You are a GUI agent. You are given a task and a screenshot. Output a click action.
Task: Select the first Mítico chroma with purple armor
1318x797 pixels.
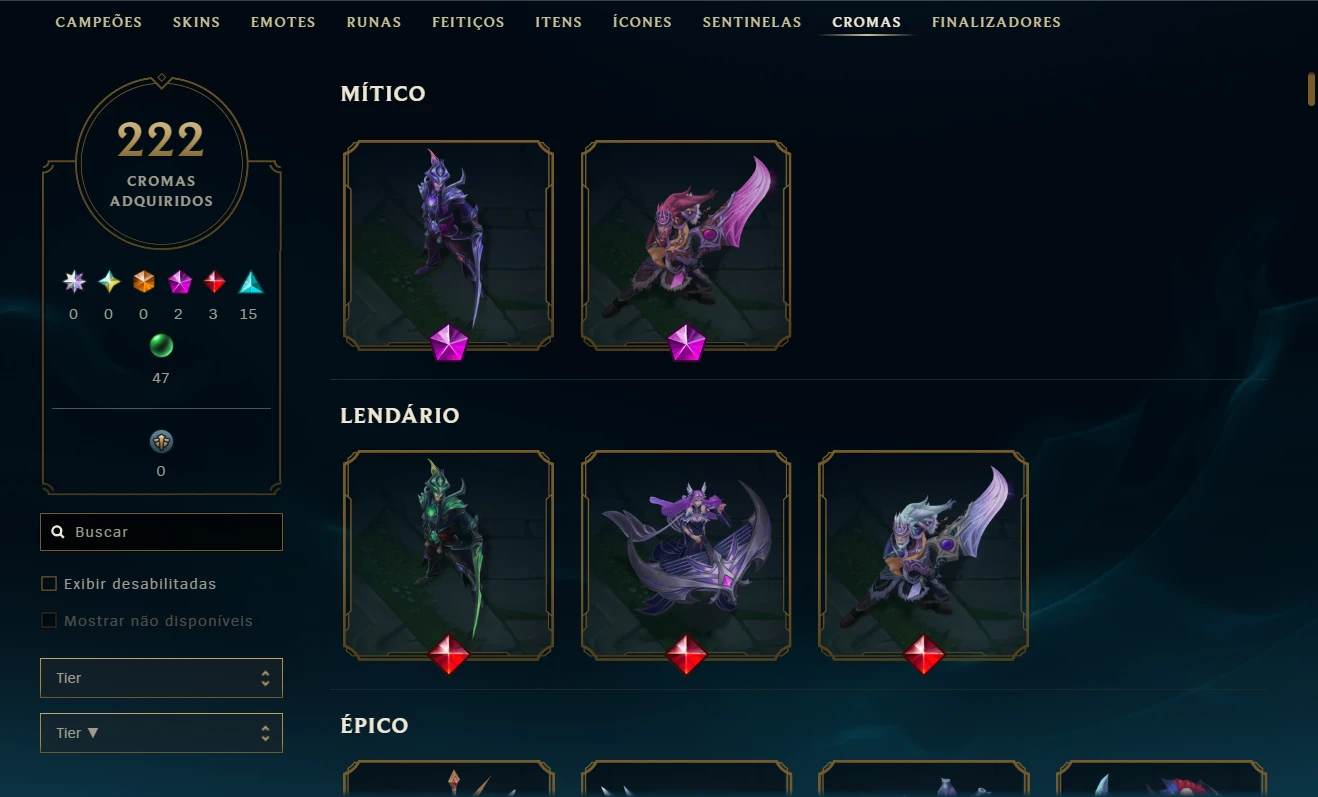click(x=448, y=245)
